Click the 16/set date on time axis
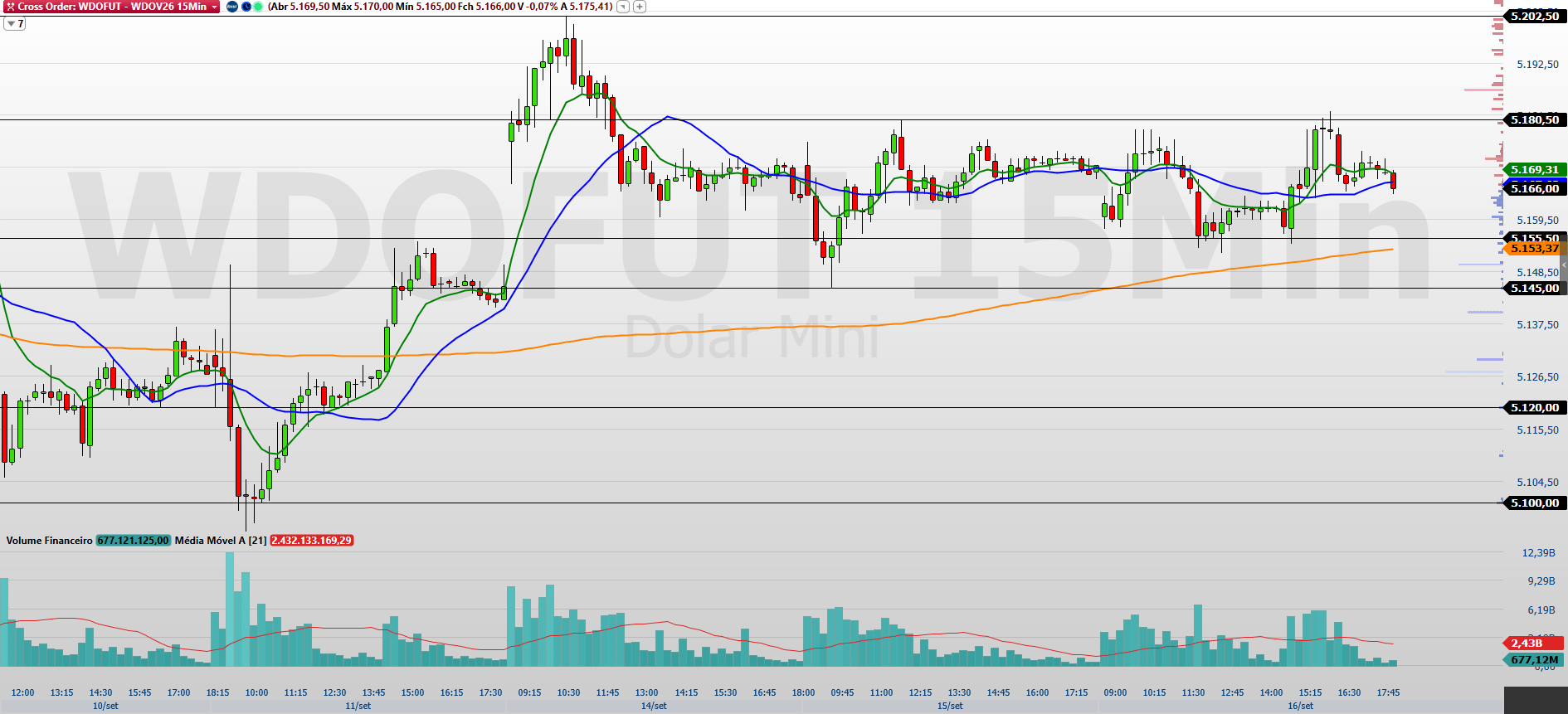The image size is (1568, 714). (x=1300, y=707)
